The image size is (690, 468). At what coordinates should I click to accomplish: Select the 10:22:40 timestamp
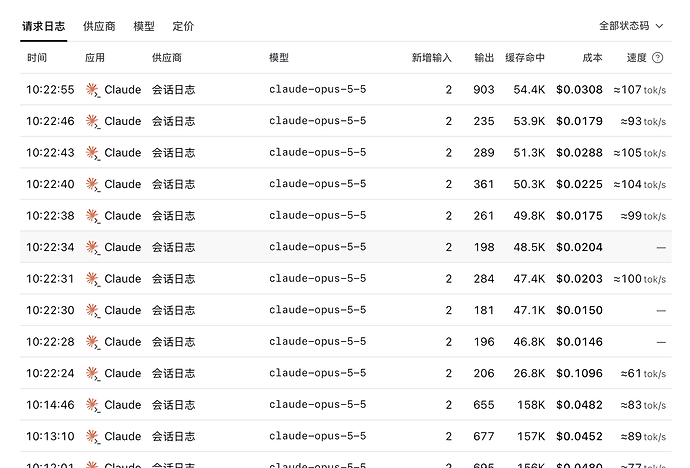coord(50,184)
